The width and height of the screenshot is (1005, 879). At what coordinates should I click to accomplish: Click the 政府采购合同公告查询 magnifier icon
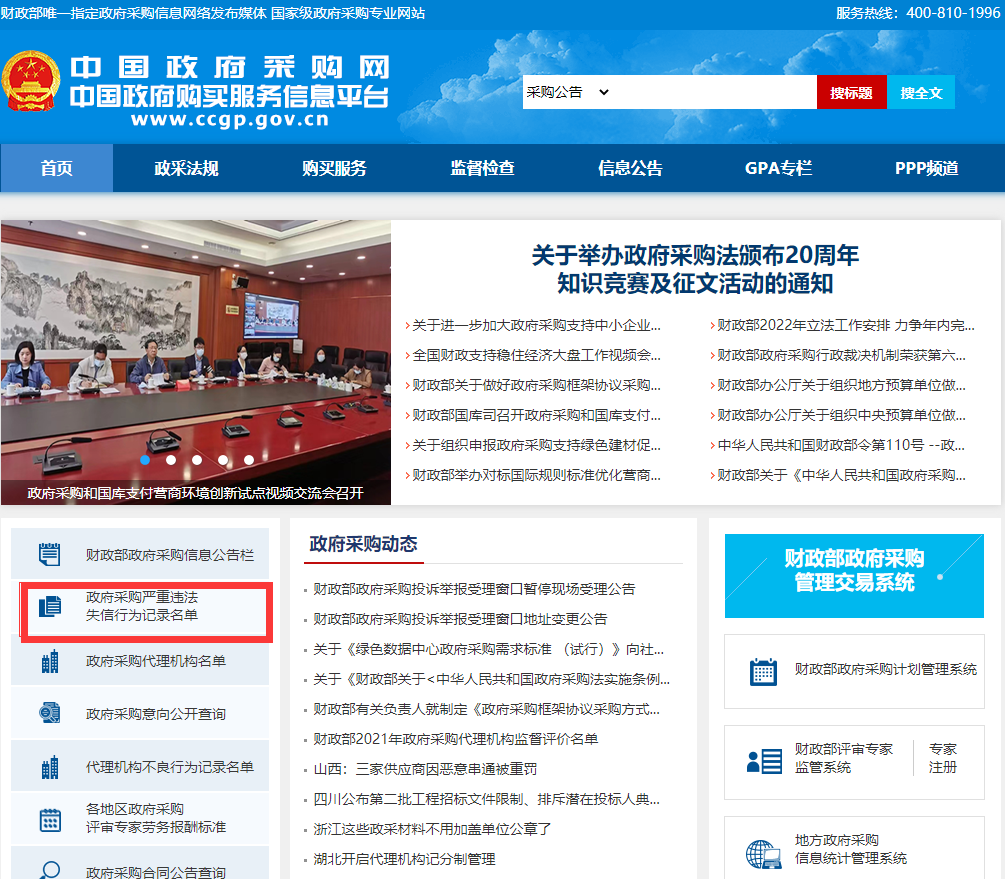(x=49, y=870)
